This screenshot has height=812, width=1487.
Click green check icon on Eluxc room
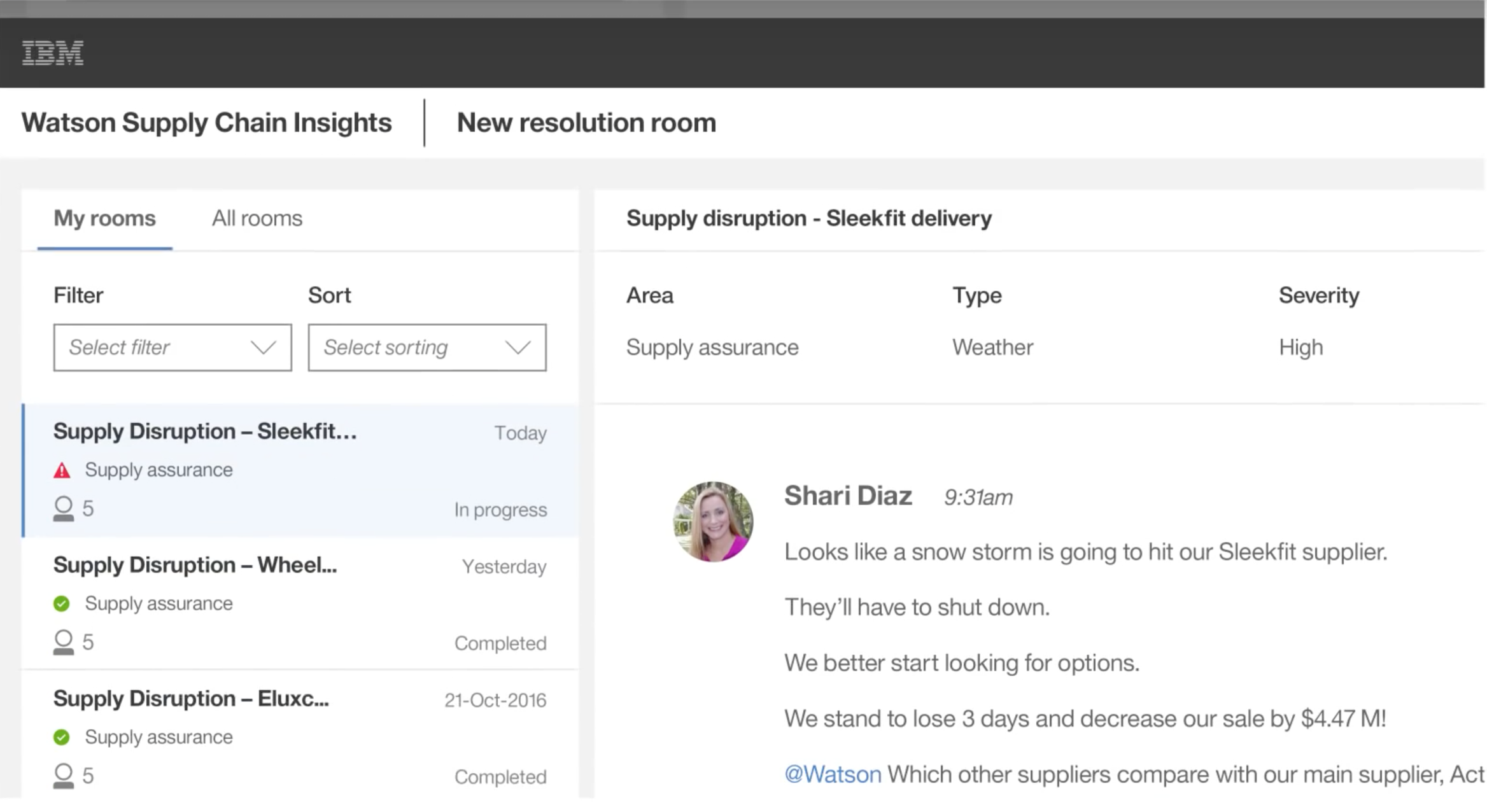click(x=62, y=737)
